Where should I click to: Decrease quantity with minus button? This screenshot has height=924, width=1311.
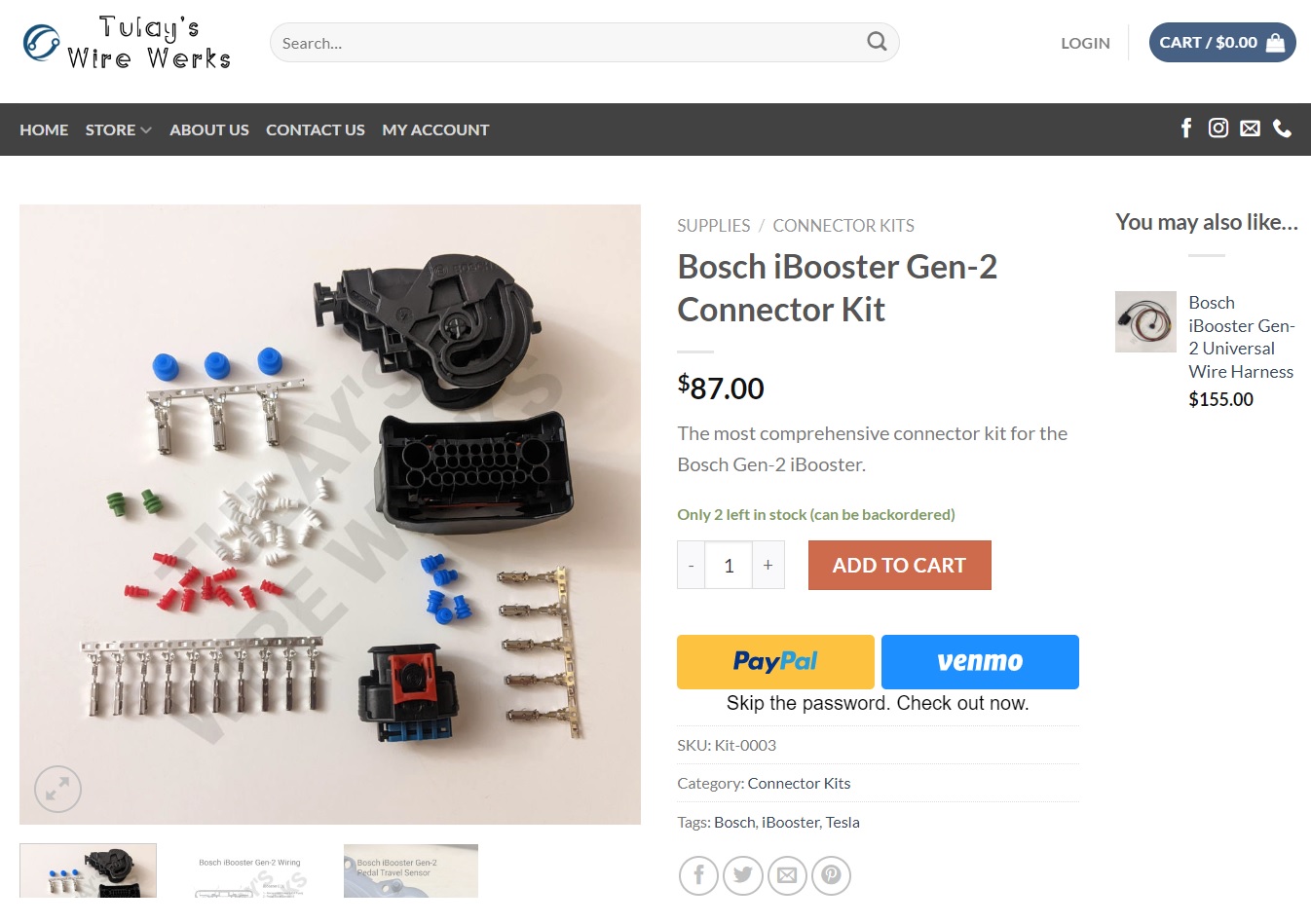[692, 565]
